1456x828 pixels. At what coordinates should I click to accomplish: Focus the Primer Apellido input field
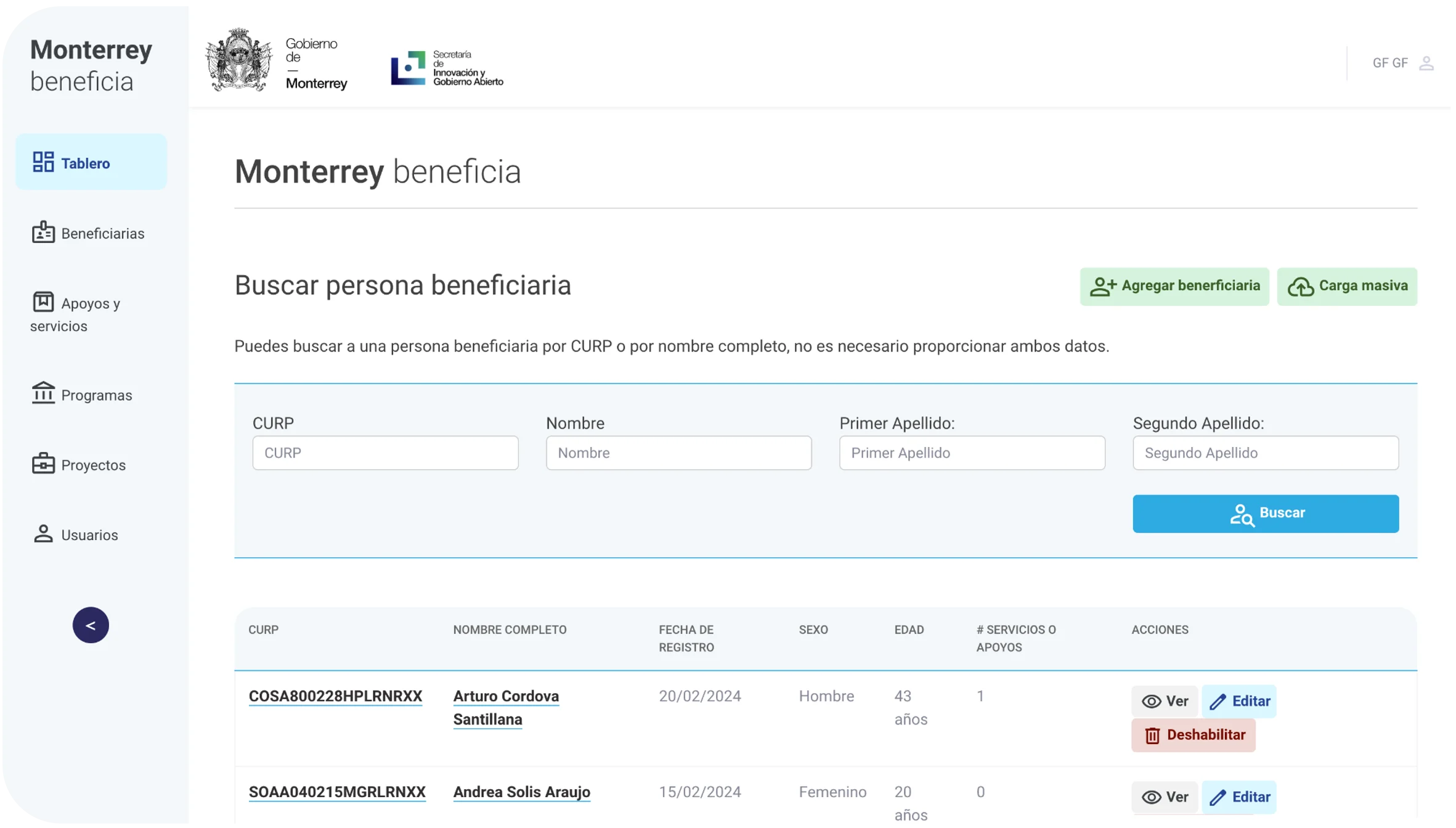point(972,453)
